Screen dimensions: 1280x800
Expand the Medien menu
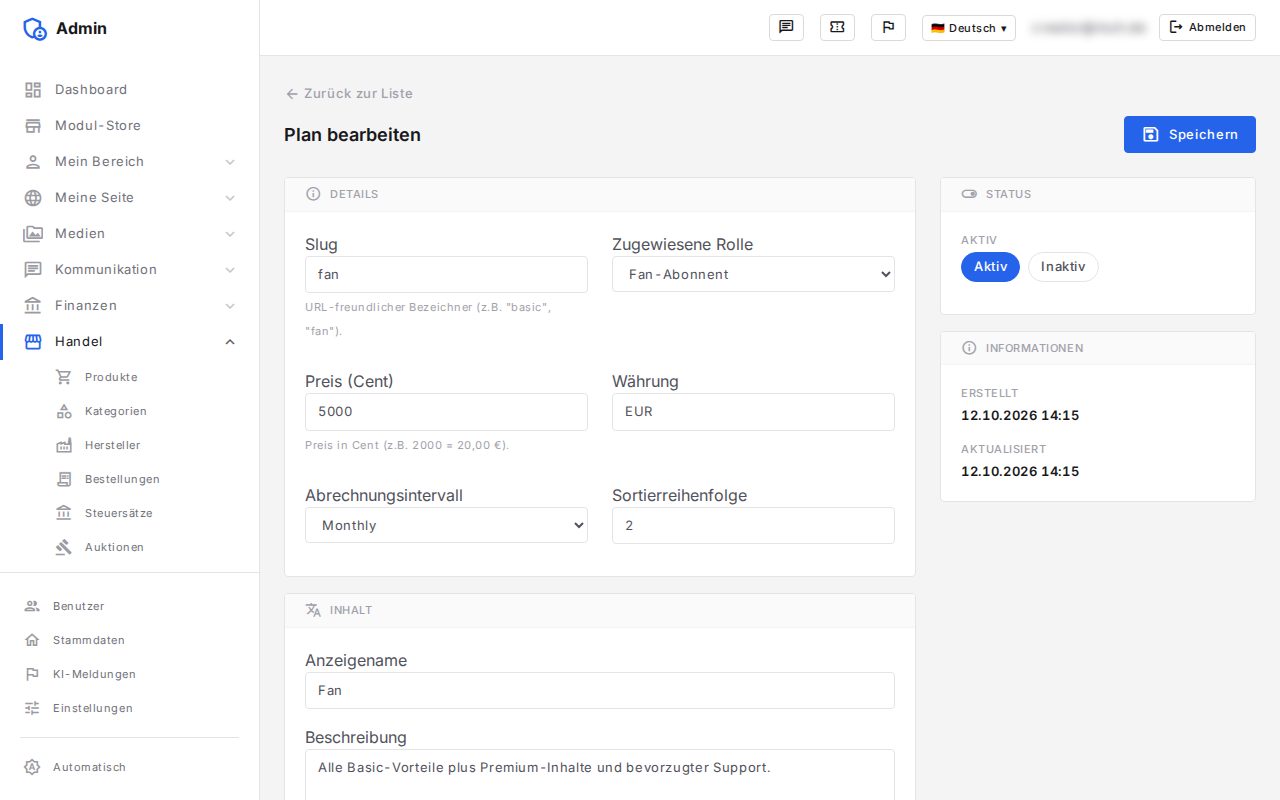point(130,234)
